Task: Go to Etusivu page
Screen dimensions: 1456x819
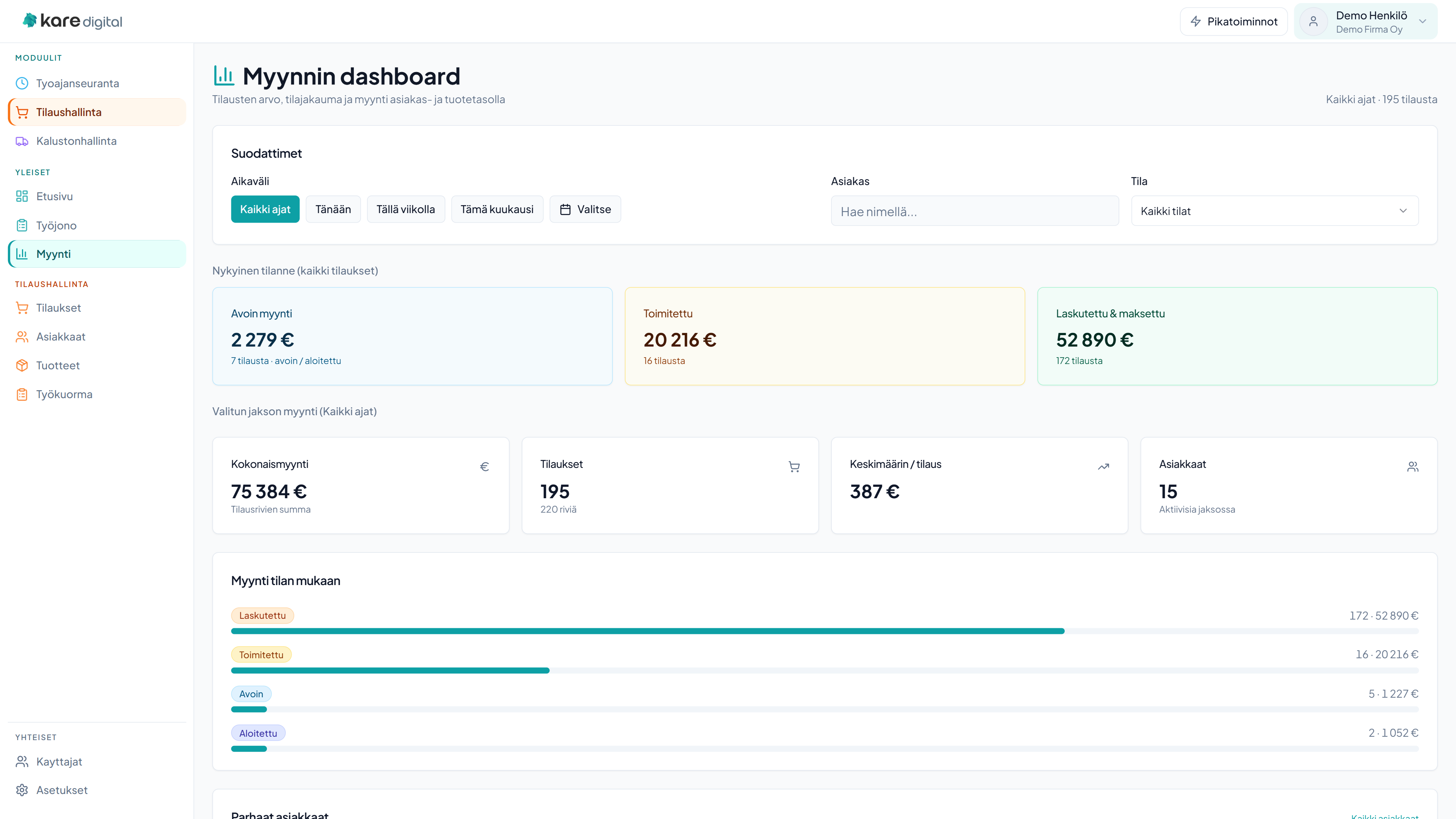Action: 97,197
